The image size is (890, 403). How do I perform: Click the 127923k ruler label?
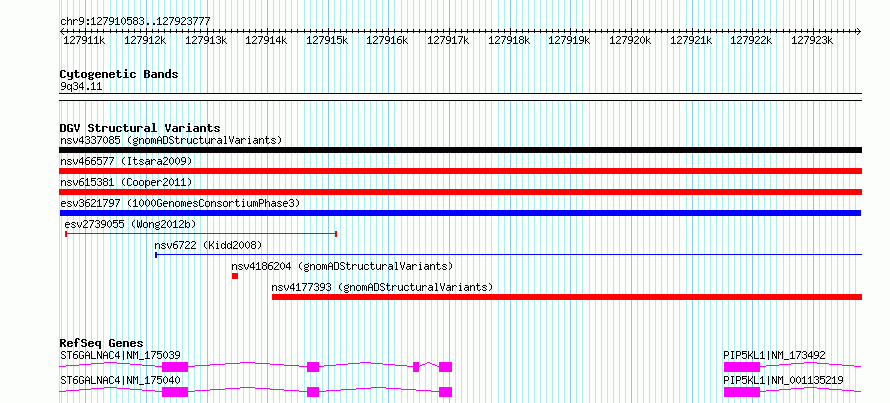click(812, 40)
